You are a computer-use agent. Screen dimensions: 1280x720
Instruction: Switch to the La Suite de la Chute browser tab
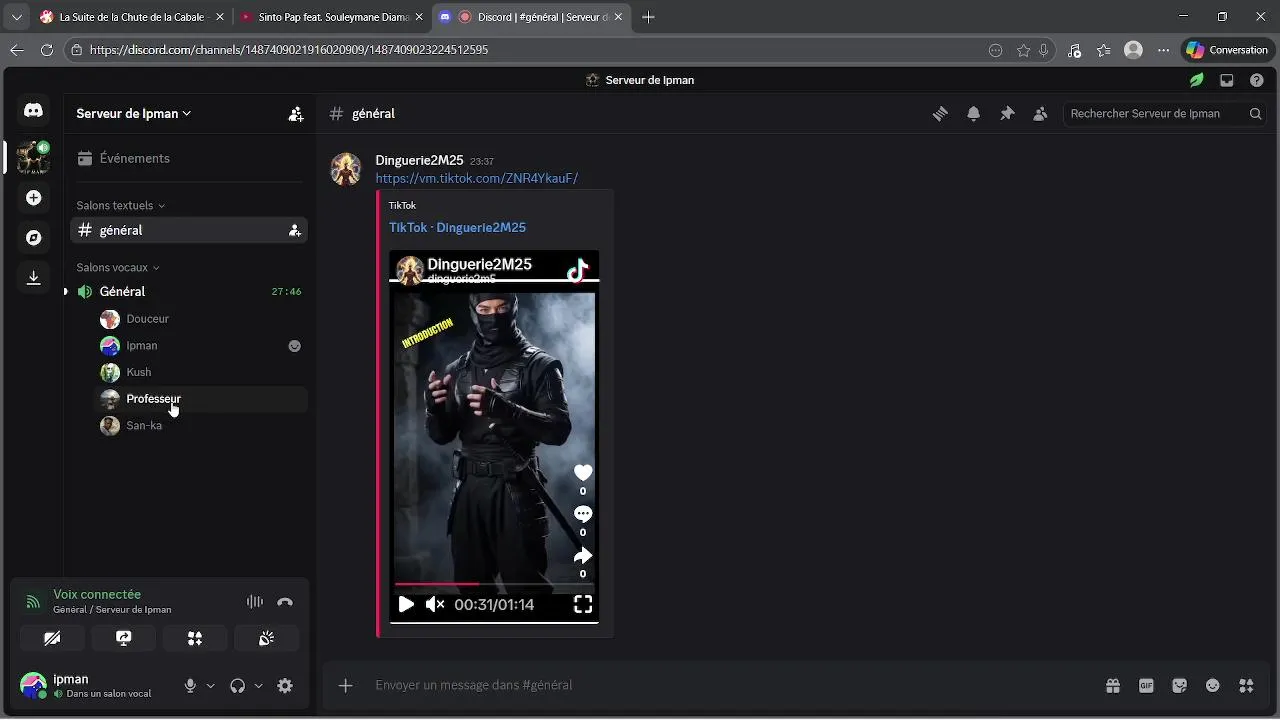pyautogui.click(x=132, y=17)
